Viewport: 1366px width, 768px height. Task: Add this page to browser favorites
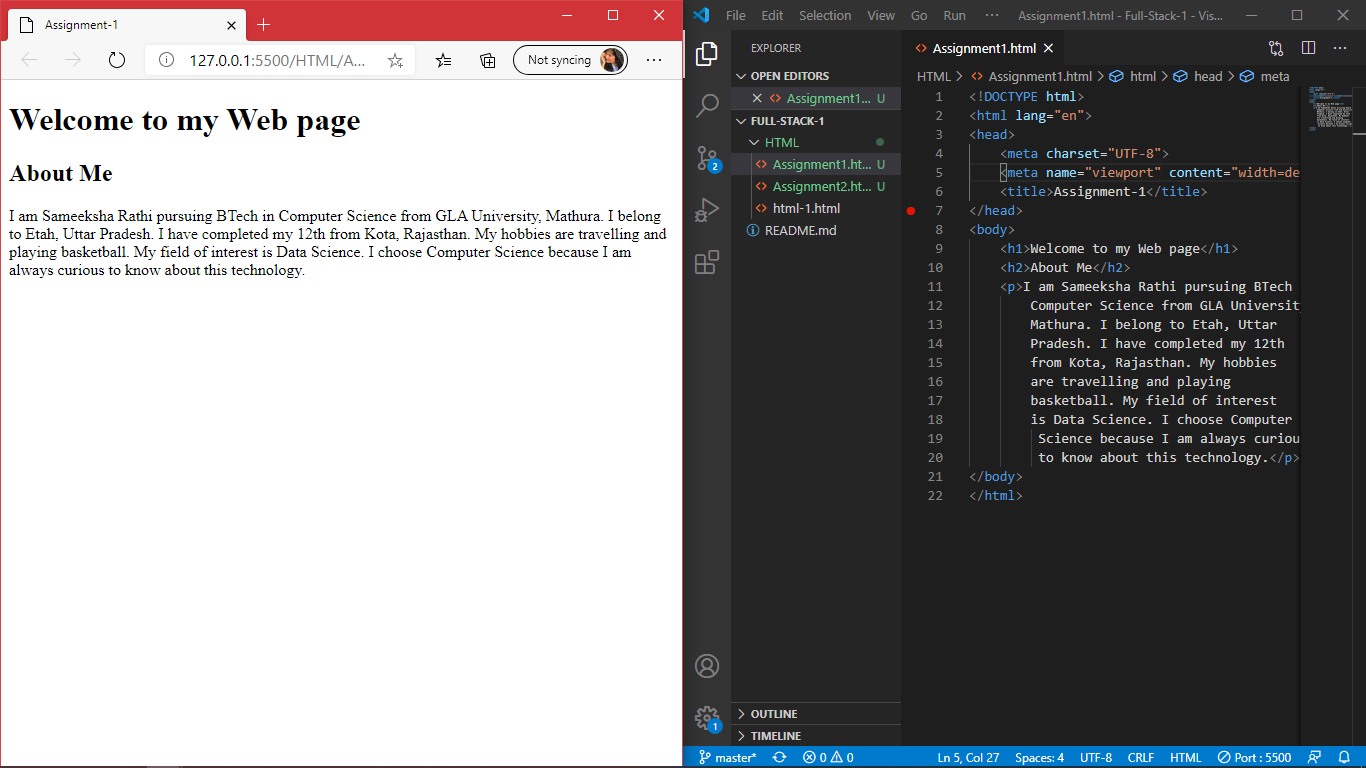point(395,61)
